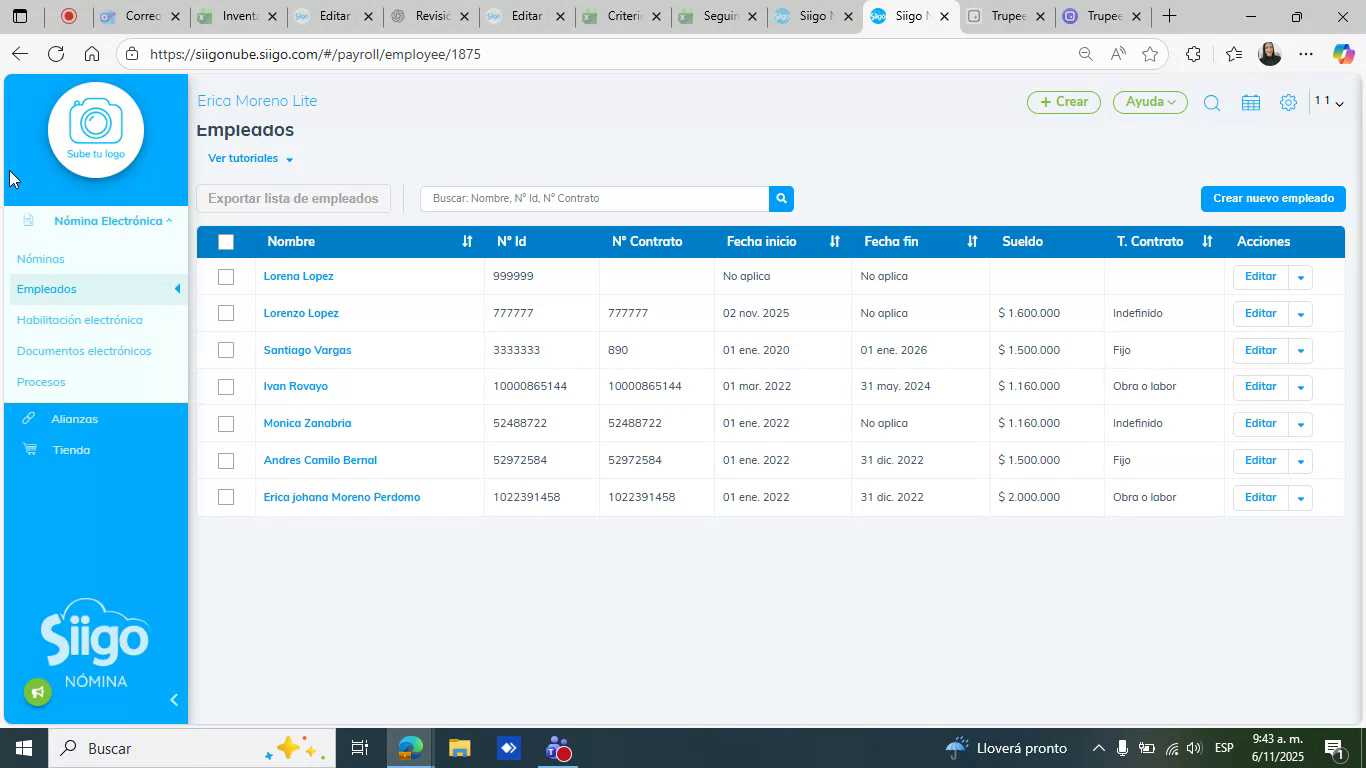This screenshot has width=1366, height=768.
Task: Click Editar for Andres Camilo Bernal
Action: click(x=1260, y=461)
